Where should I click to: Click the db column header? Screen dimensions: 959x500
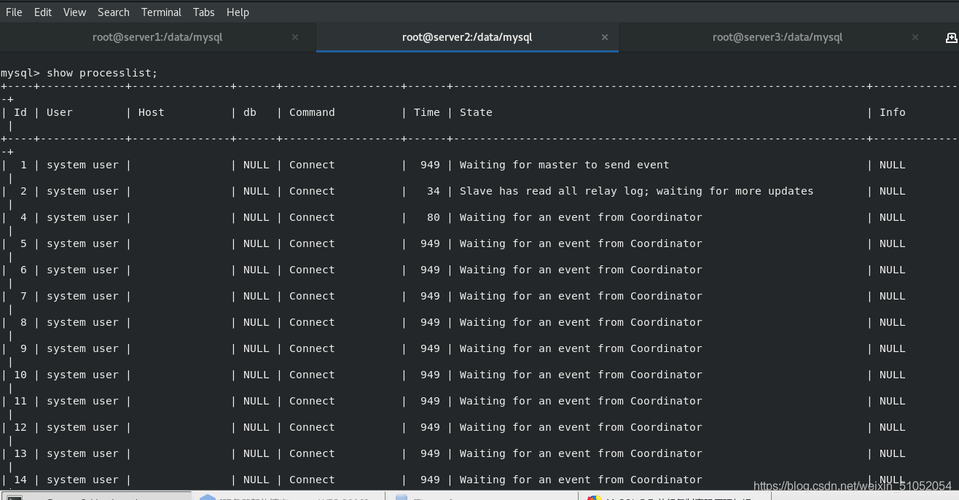(x=250, y=112)
